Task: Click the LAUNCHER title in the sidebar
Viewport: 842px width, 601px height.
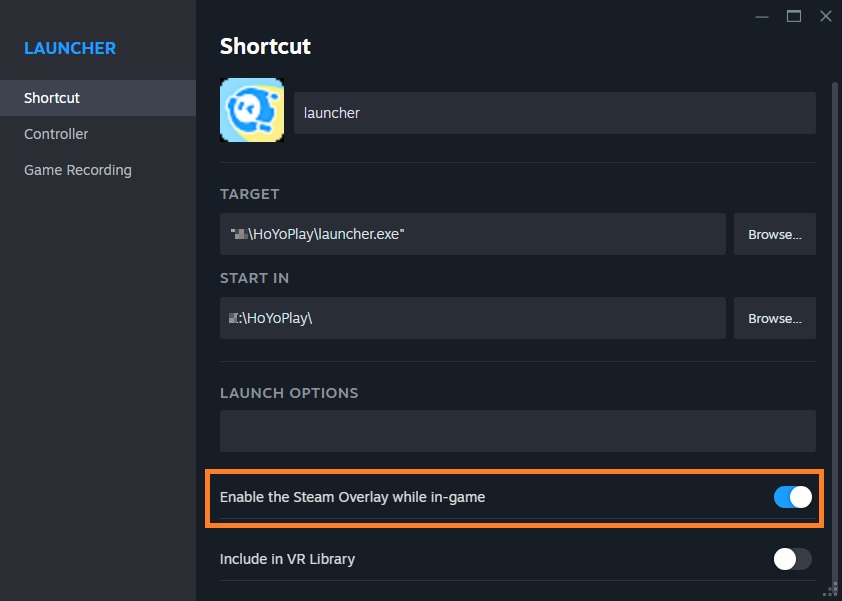Action: click(70, 48)
